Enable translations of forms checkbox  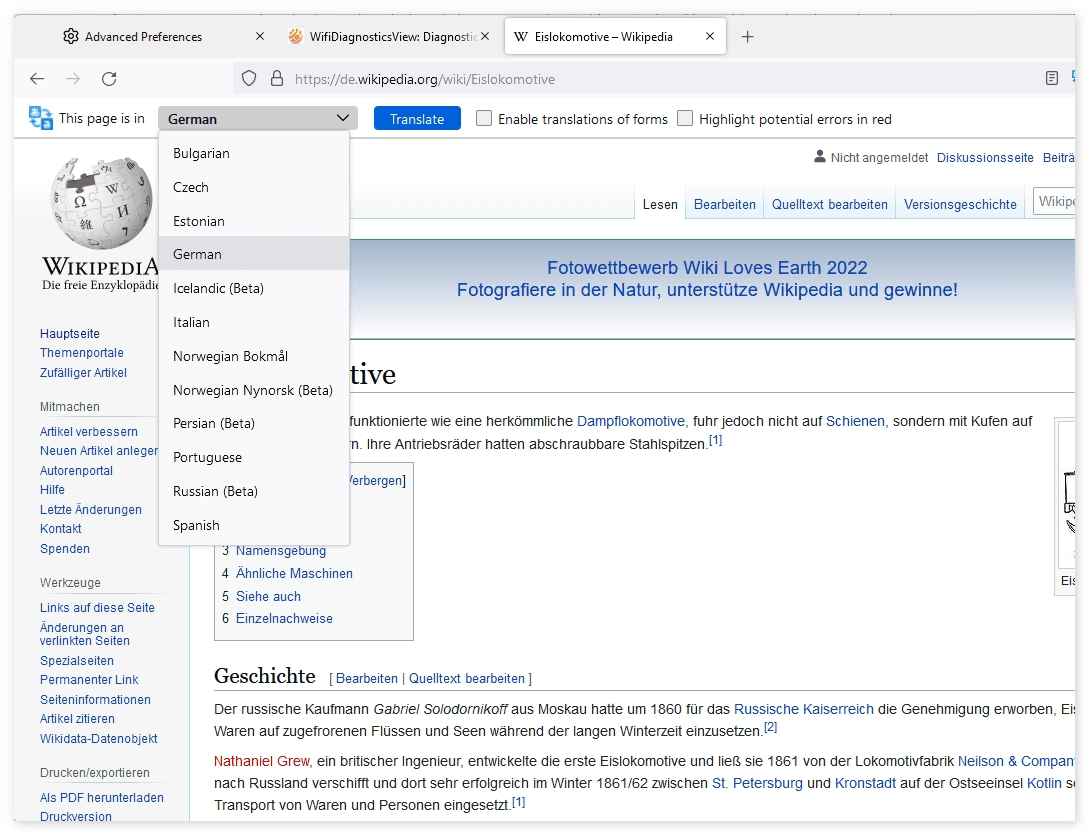(x=484, y=118)
